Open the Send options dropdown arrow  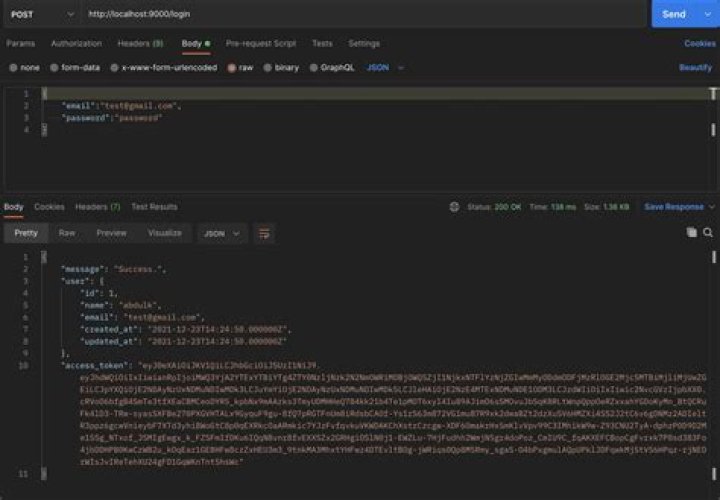(x=708, y=14)
